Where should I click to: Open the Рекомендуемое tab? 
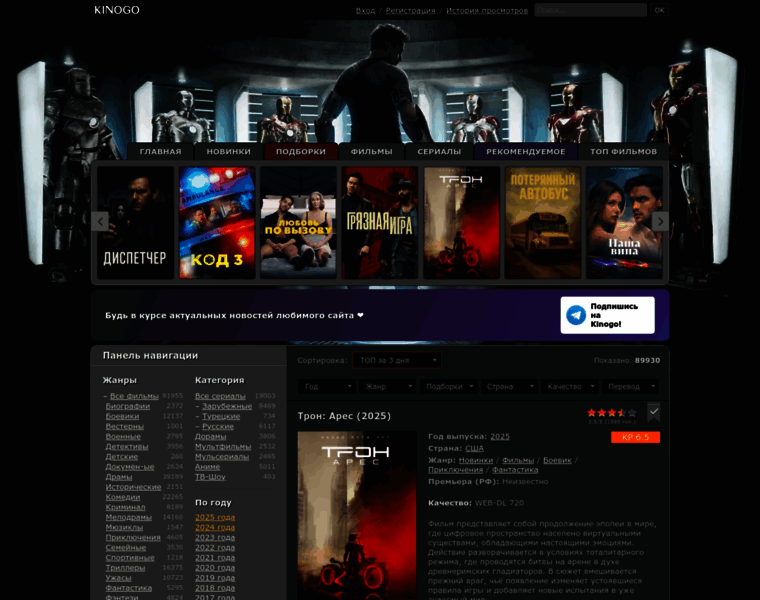coord(526,151)
